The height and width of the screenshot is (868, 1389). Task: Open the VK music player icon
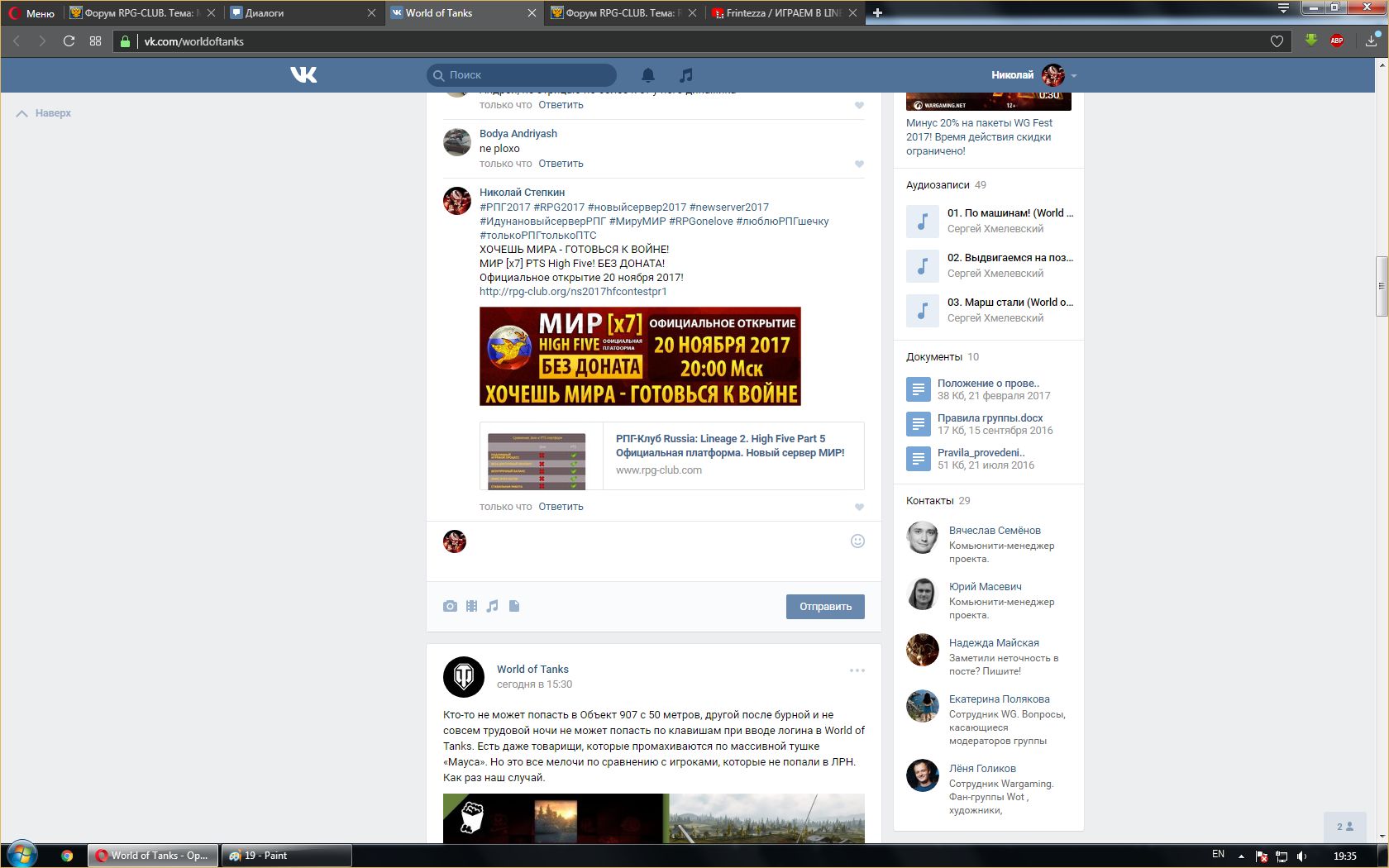685,75
